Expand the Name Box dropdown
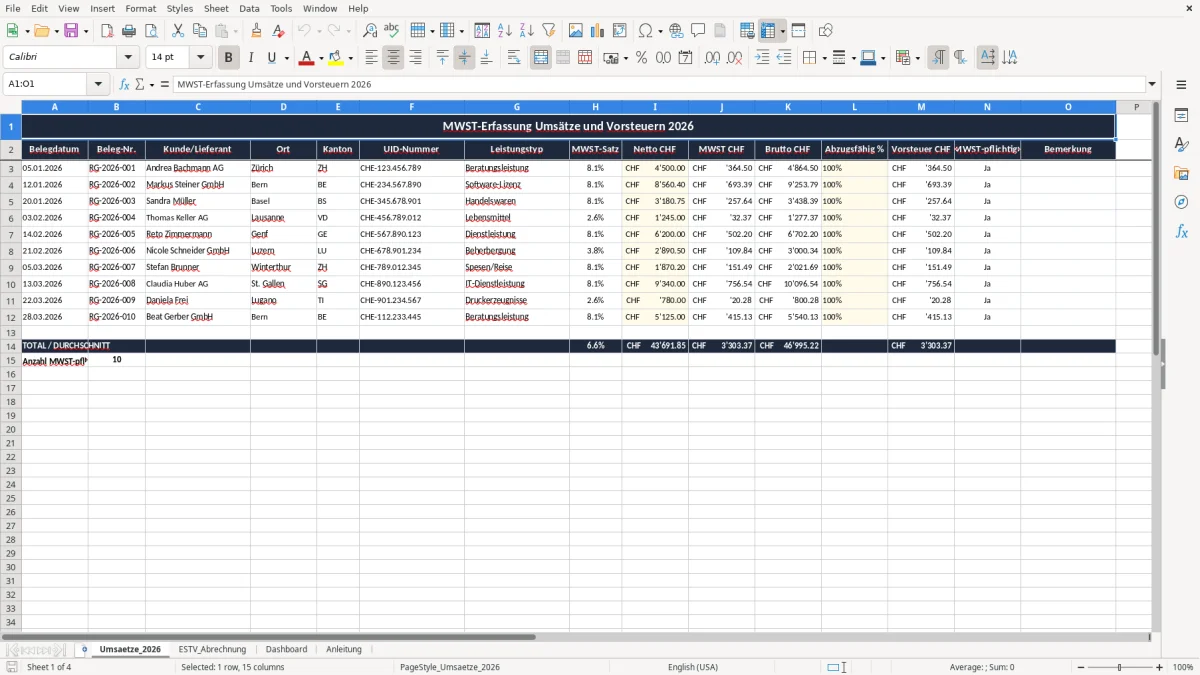 tap(98, 84)
